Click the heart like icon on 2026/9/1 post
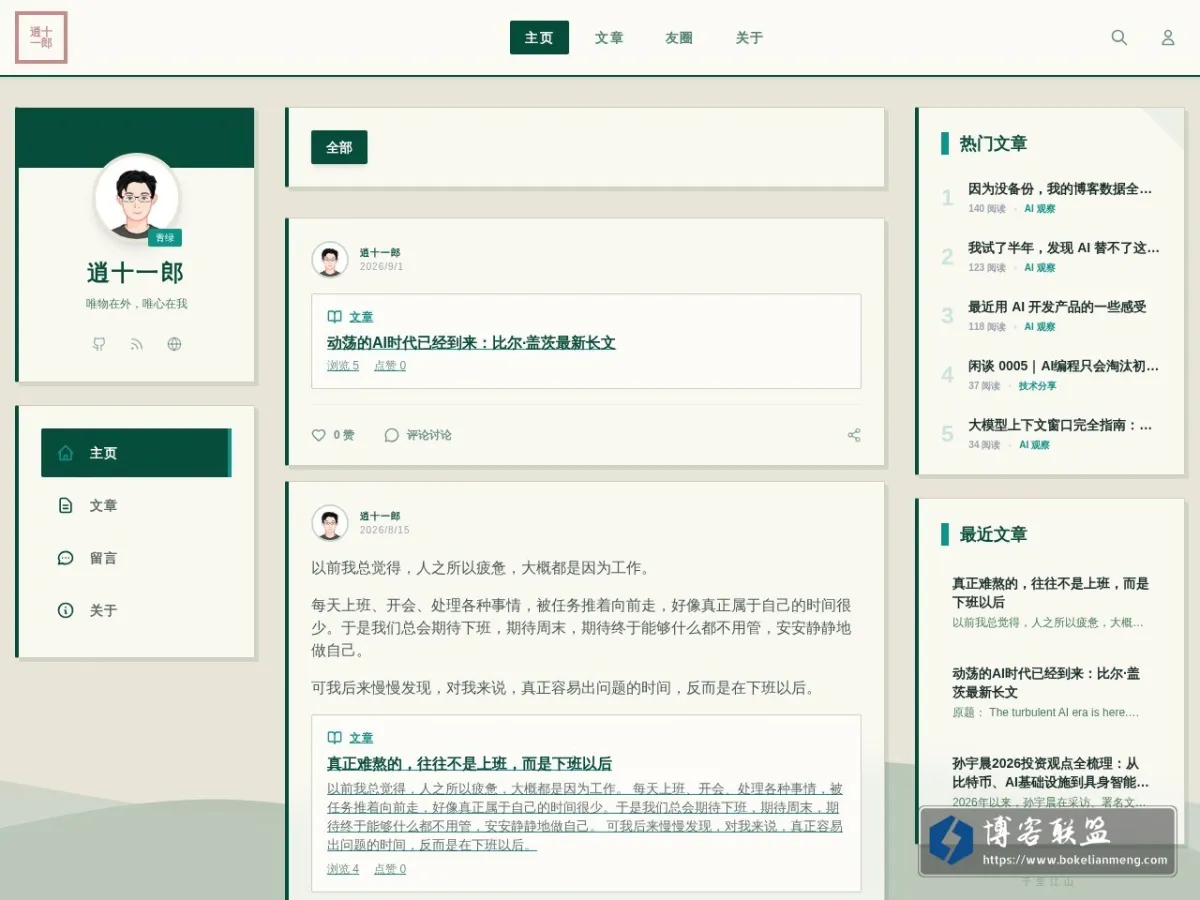Viewport: 1200px width, 900px height. (319, 435)
